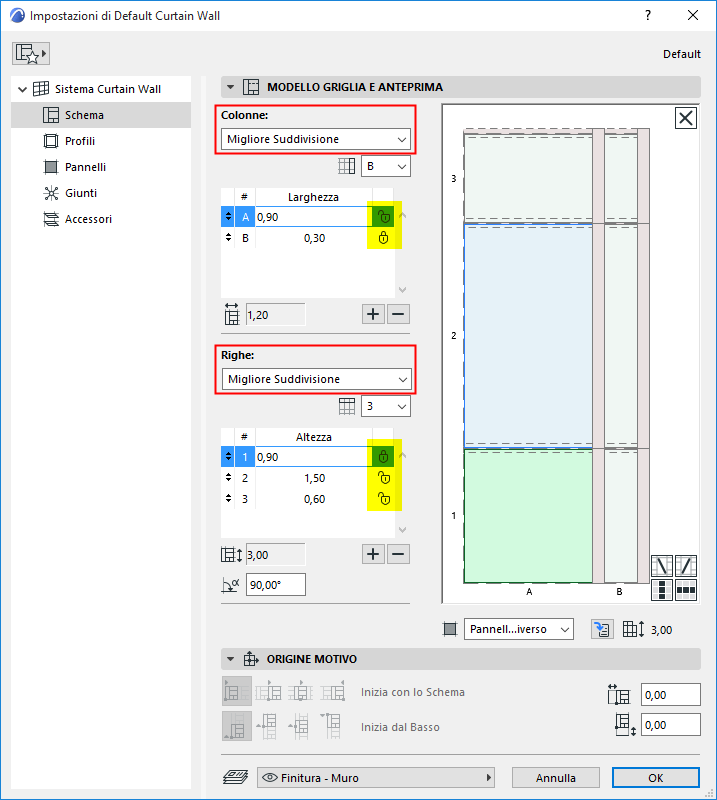717x800 pixels.
Task: Add a new row with the plus button
Action: click(x=373, y=554)
